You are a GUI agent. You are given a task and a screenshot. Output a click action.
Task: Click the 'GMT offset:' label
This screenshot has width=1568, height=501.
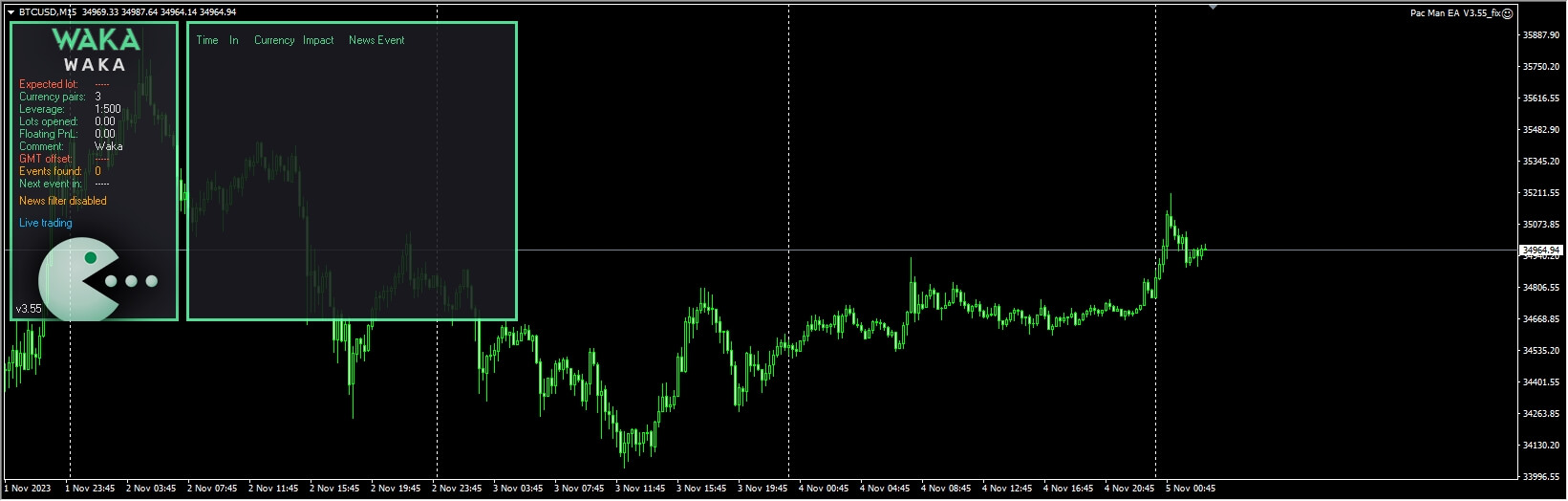tap(46, 159)
